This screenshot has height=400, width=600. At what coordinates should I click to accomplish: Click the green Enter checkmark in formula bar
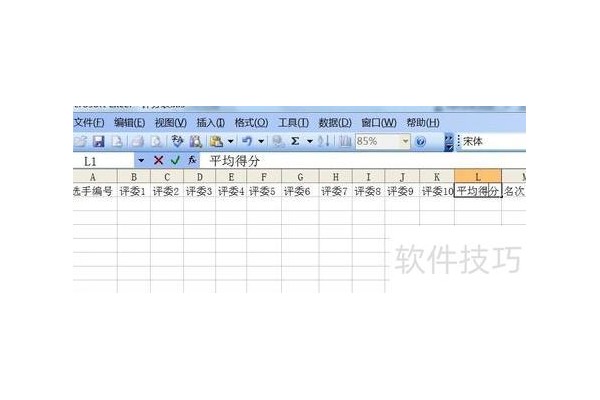point(175,160)
